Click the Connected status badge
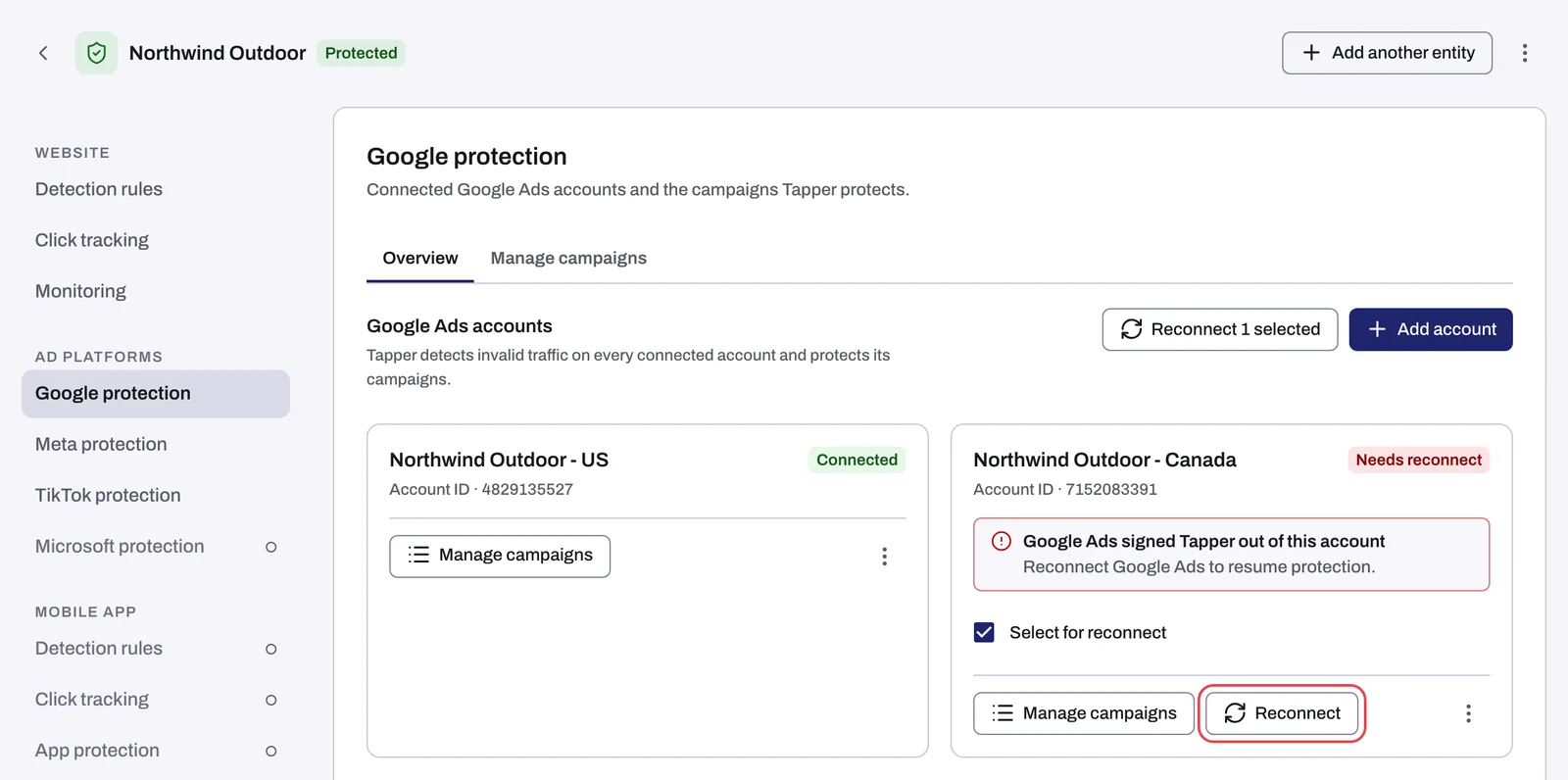The image size is (1568, 780). click(857, 460)
